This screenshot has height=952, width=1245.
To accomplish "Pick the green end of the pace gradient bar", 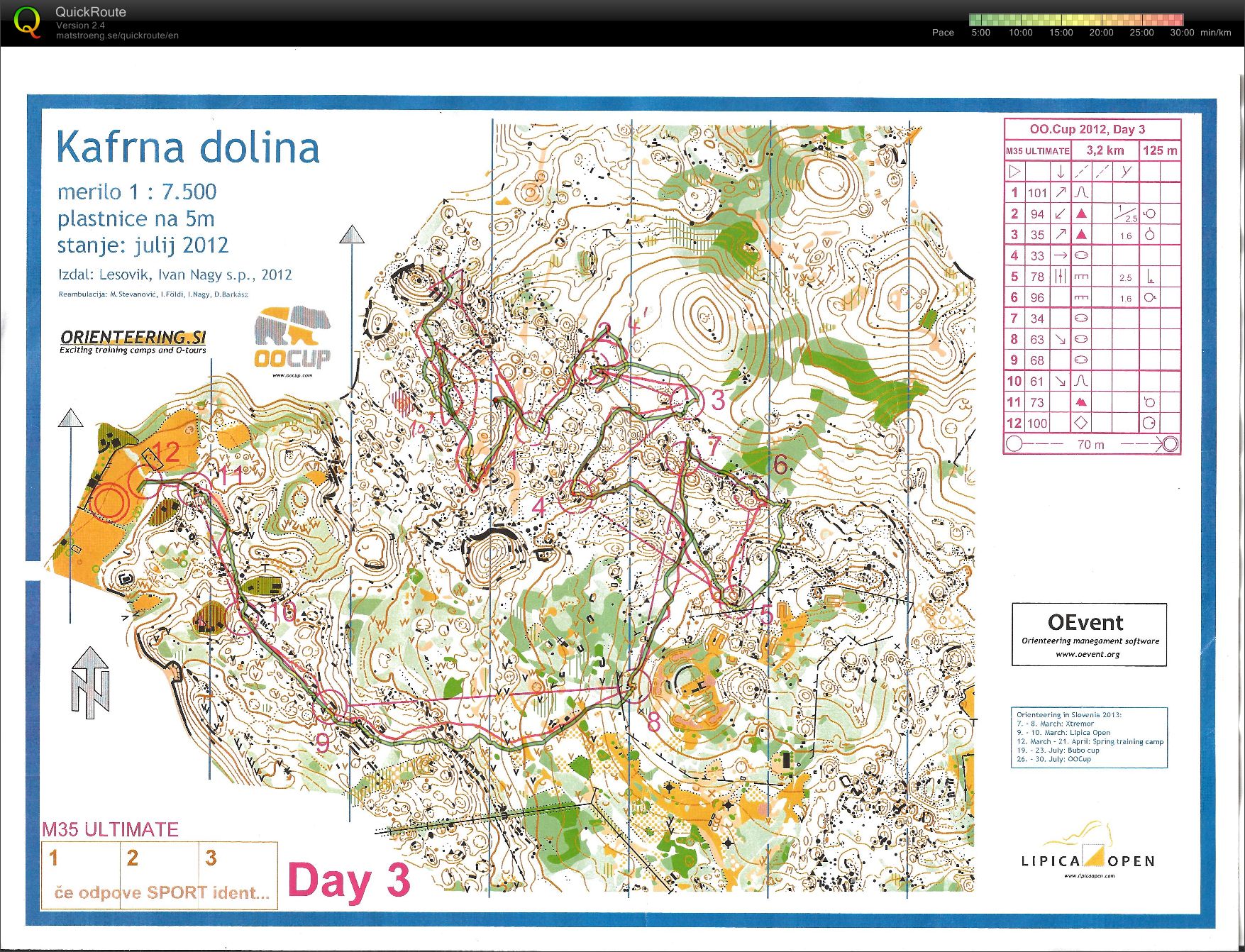I will tap(976, 20).
